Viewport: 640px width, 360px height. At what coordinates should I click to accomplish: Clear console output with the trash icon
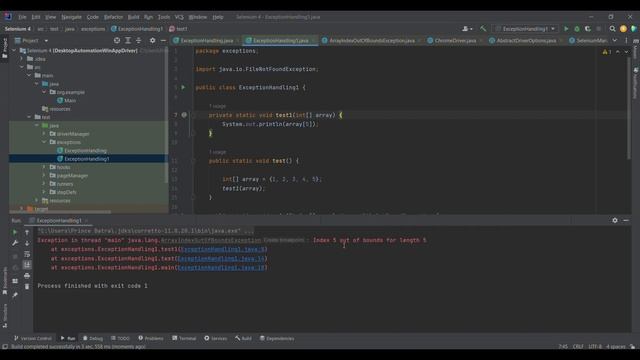(x=27, y=286)
